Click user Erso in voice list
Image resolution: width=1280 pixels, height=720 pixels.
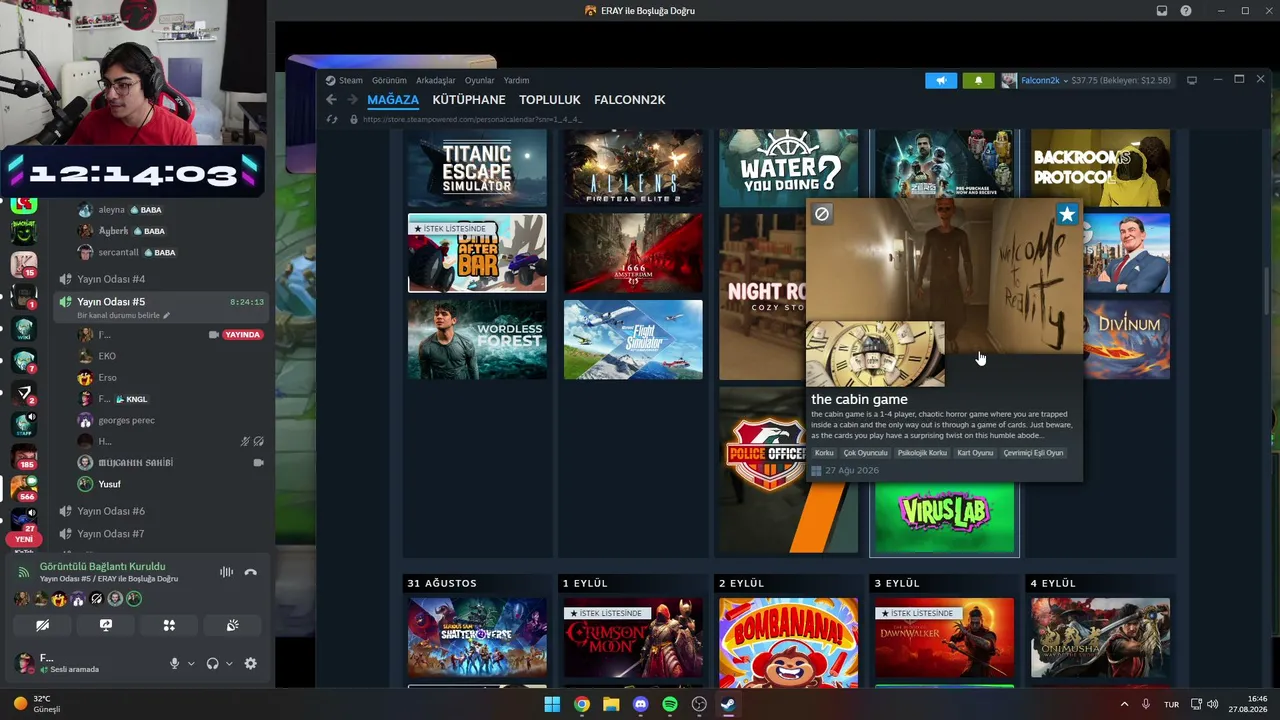(107, 378)
